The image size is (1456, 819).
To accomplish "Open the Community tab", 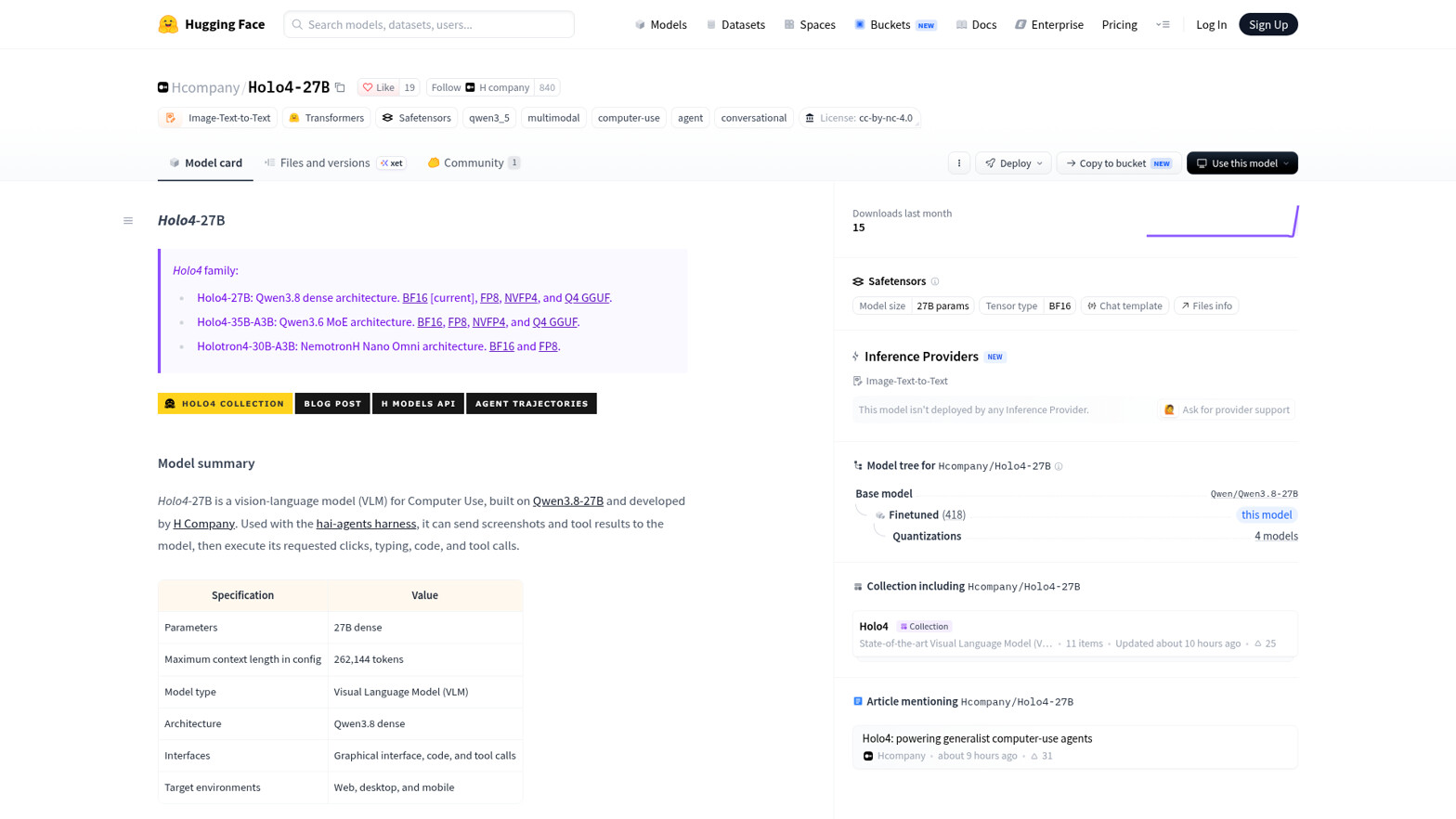I will pyautogui.click(x=473, y=162).
